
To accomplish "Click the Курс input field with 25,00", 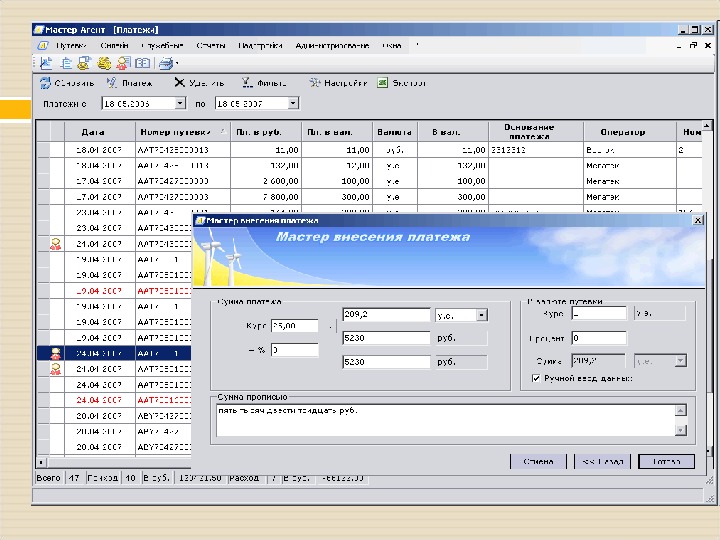I will coord(294,325).
